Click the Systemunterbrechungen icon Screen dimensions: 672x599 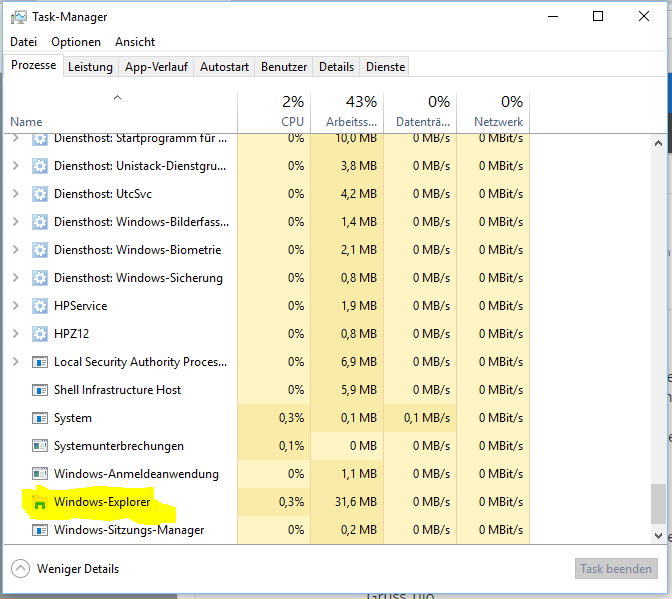coord(40,446)
